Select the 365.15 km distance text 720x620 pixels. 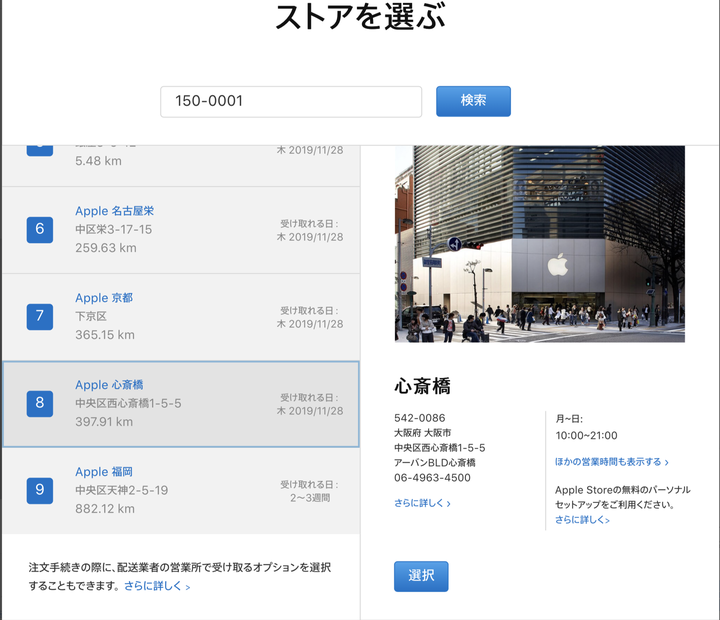coord(105,334)
